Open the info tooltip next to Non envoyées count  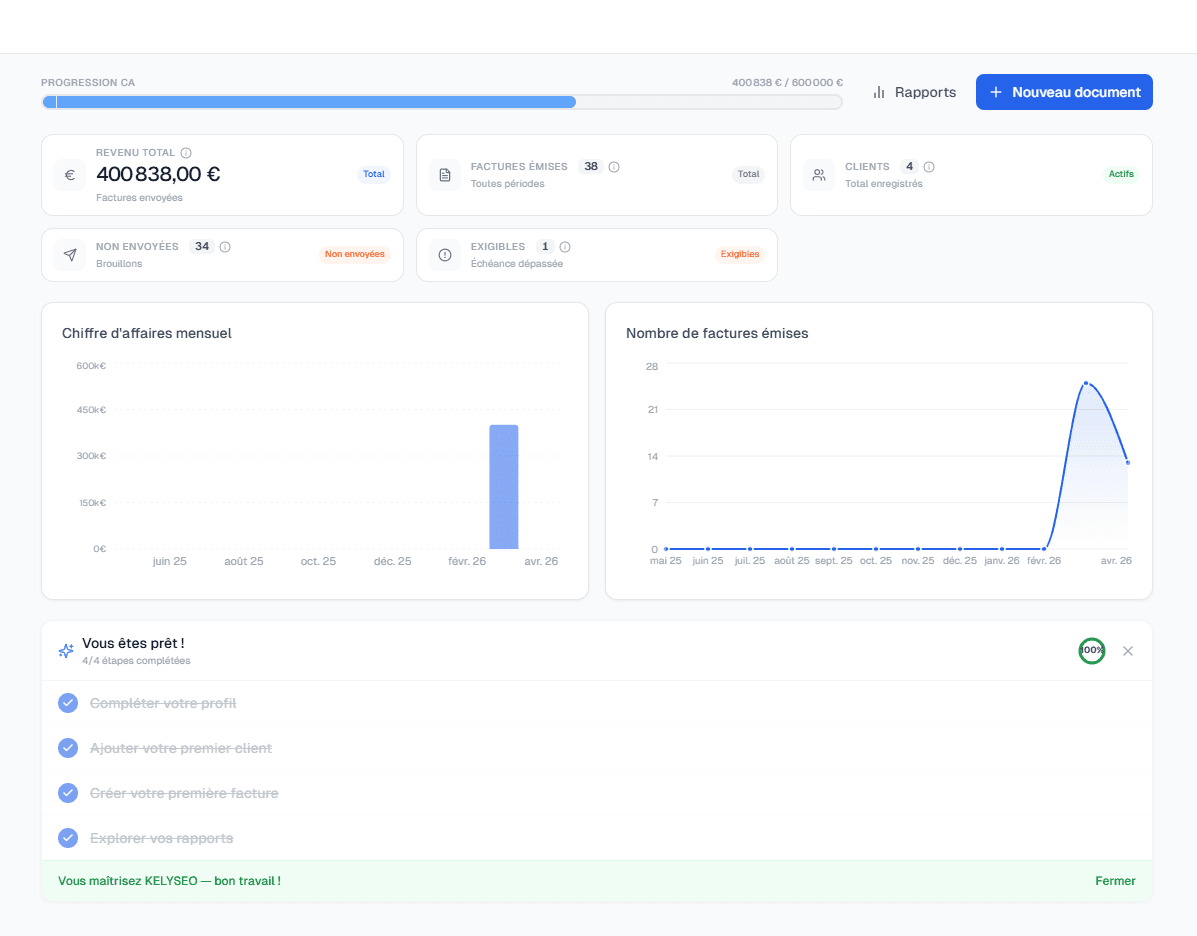tap(225, 246)
